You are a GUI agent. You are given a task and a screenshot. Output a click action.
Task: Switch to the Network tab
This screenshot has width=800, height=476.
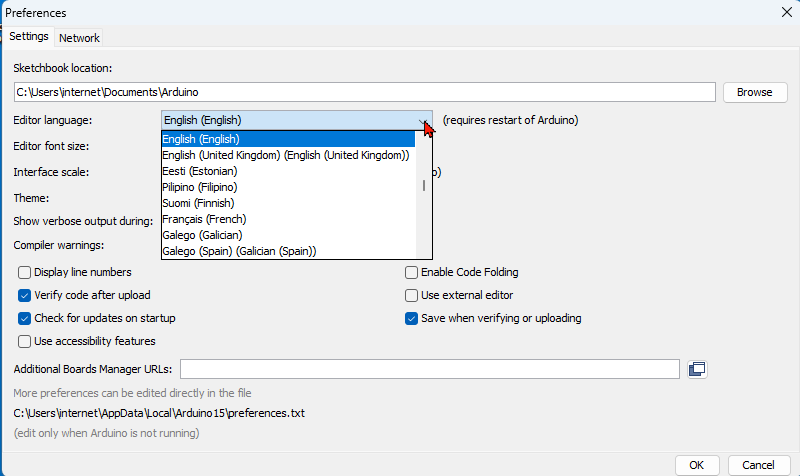(79, 38)
